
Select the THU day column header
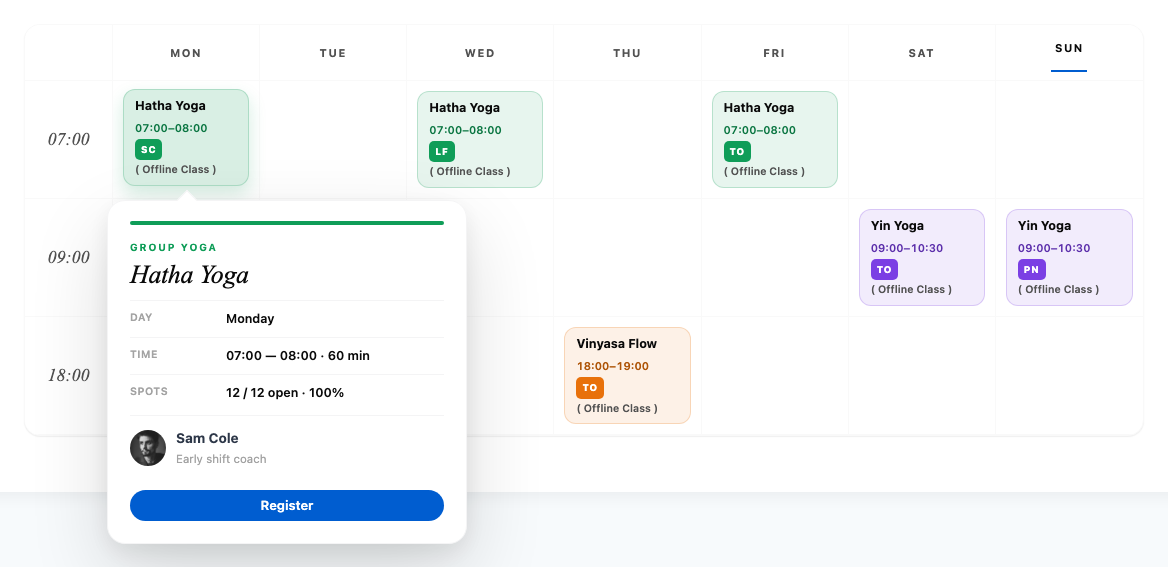[627, 53]
